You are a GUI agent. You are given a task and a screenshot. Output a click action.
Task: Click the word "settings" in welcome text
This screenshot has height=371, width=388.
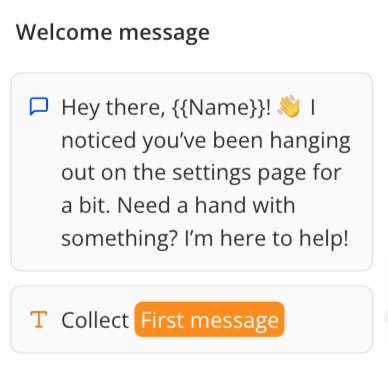click(211, 174)
